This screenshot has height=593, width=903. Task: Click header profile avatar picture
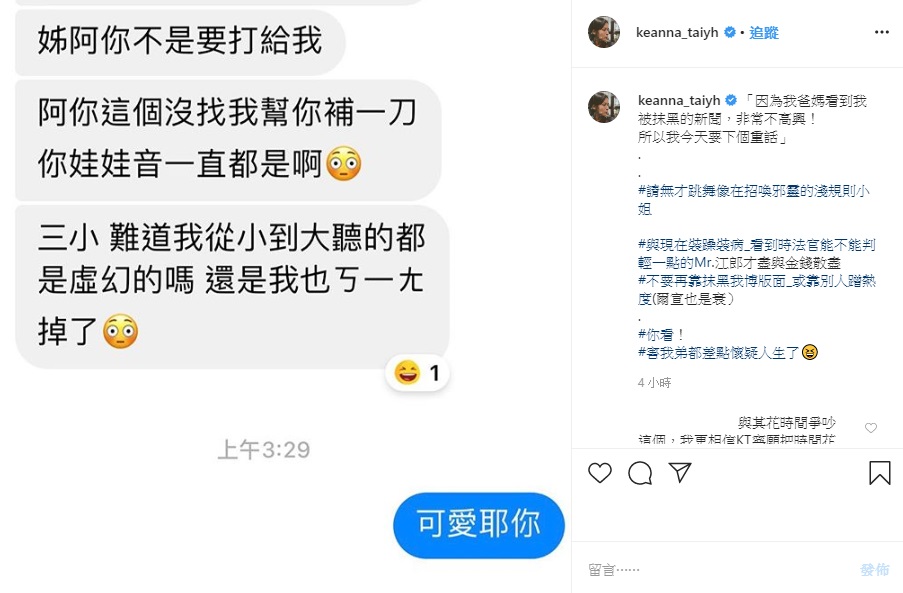pos(604,32)
